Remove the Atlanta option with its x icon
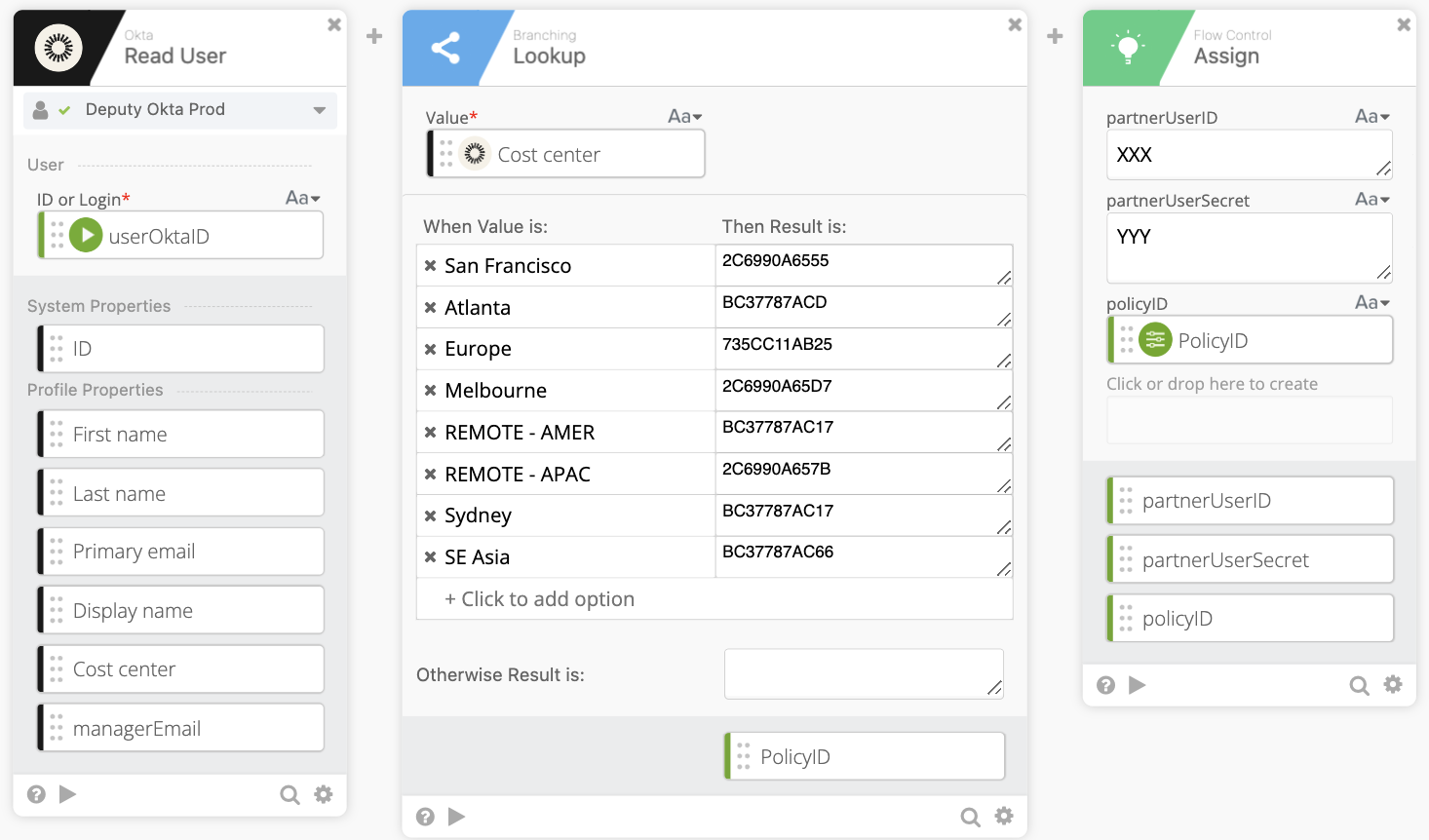1429x840 pixels. (x=430, y=308)
